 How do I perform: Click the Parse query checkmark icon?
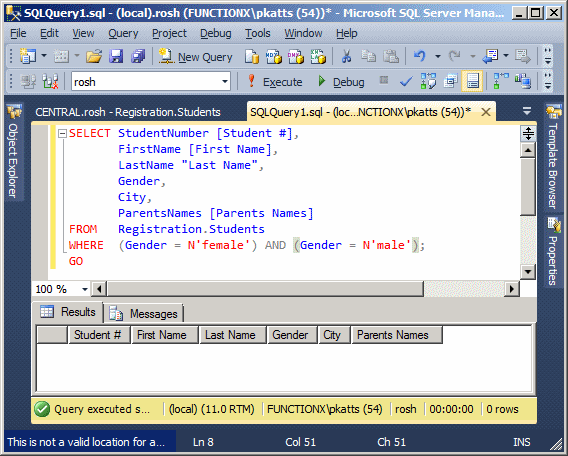(x=406, y=82)
